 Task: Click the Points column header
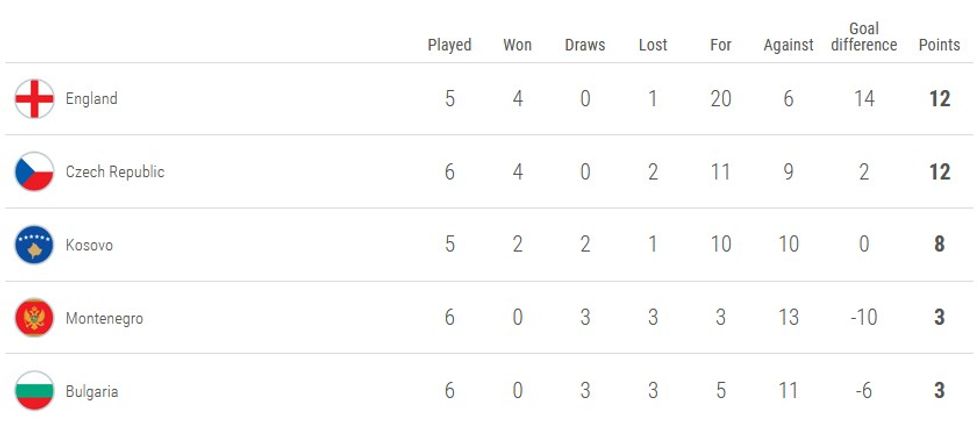coord(939,45)
